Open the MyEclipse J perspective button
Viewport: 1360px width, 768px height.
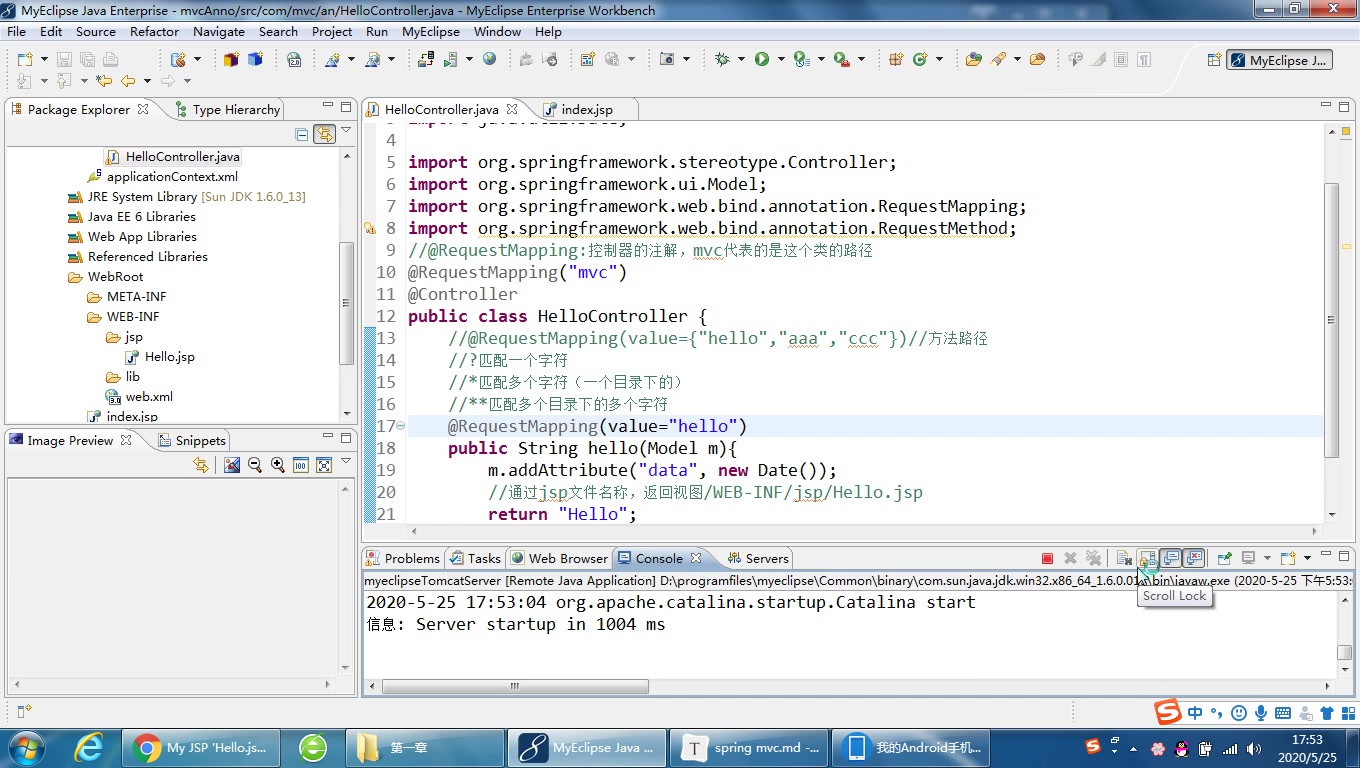1280,59
